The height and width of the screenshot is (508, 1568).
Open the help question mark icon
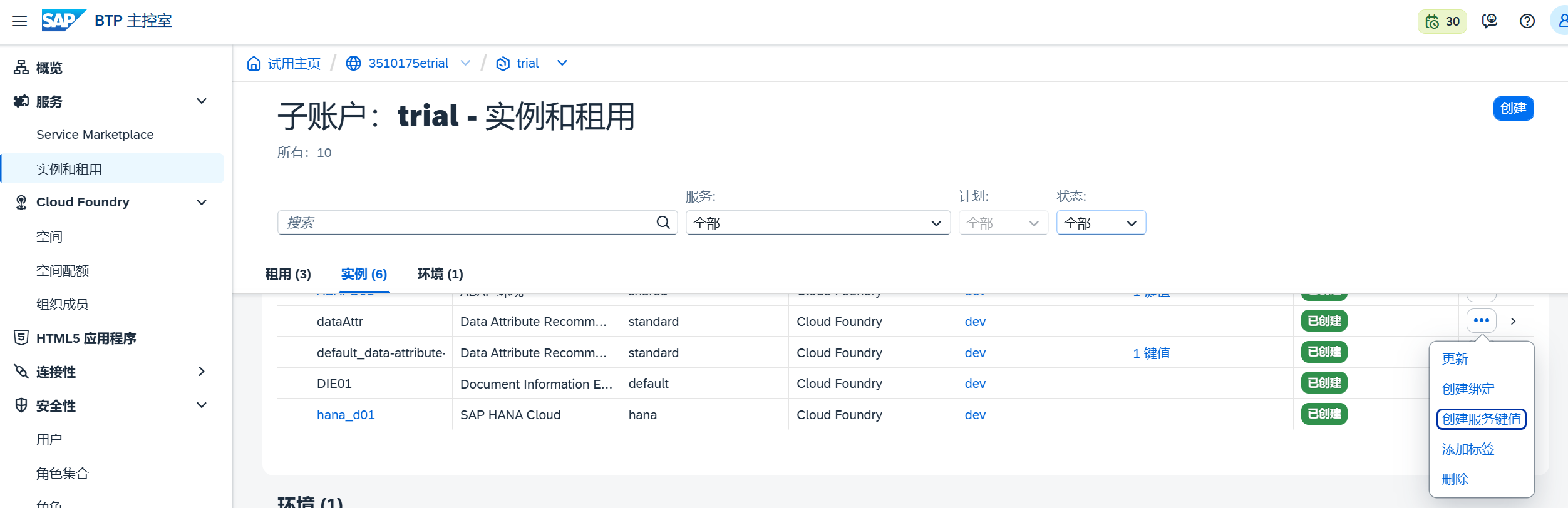tap(1527, 21)
